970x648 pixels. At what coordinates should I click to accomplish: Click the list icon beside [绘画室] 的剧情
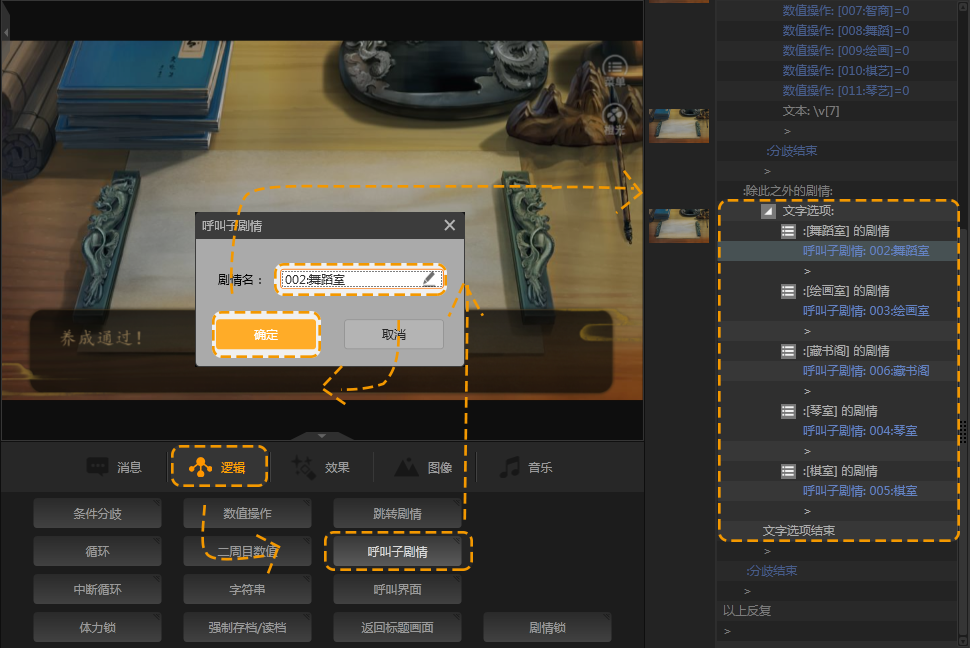point(788,291)
